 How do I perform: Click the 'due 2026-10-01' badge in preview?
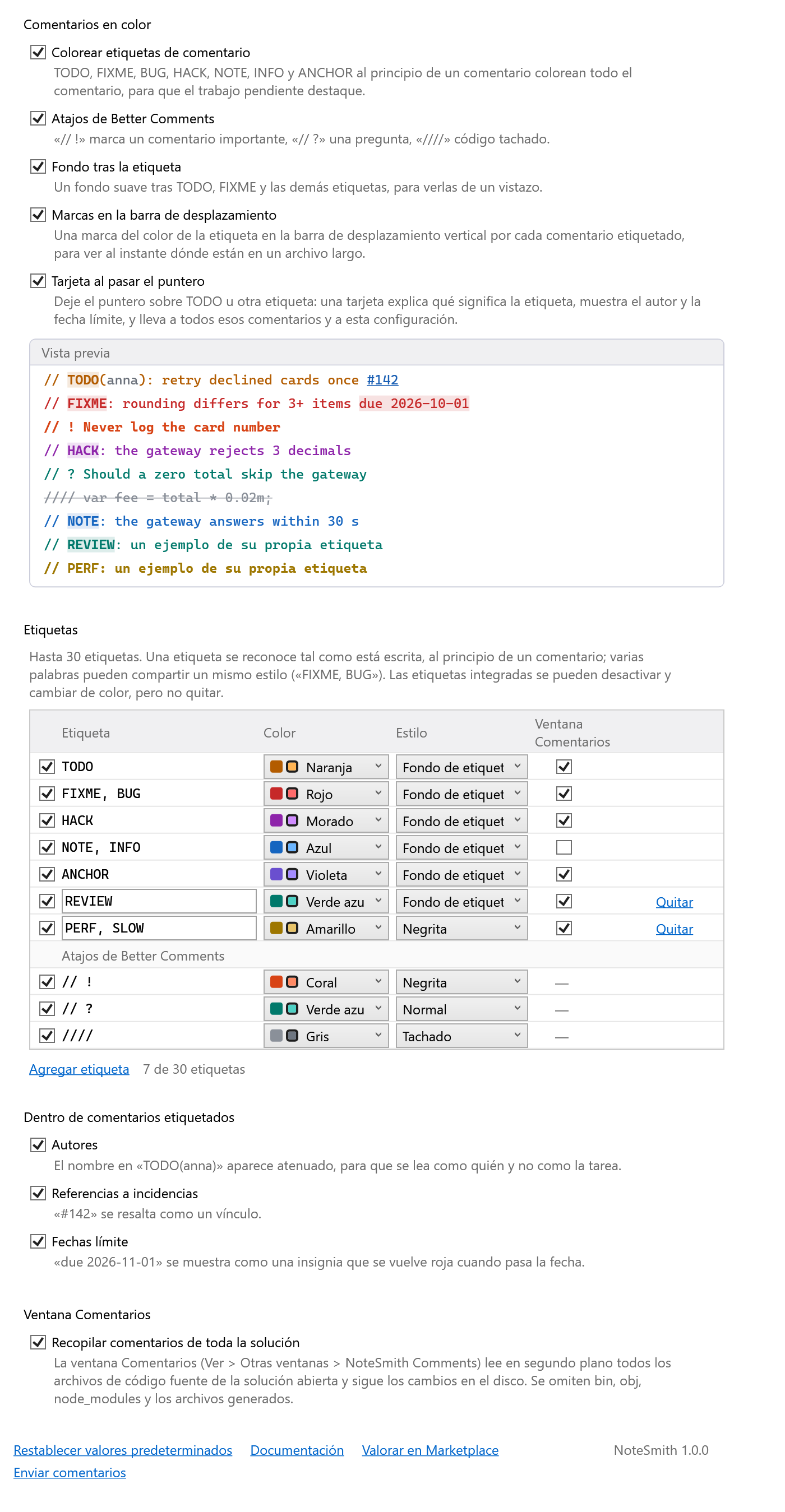click(x=414, y=403)
